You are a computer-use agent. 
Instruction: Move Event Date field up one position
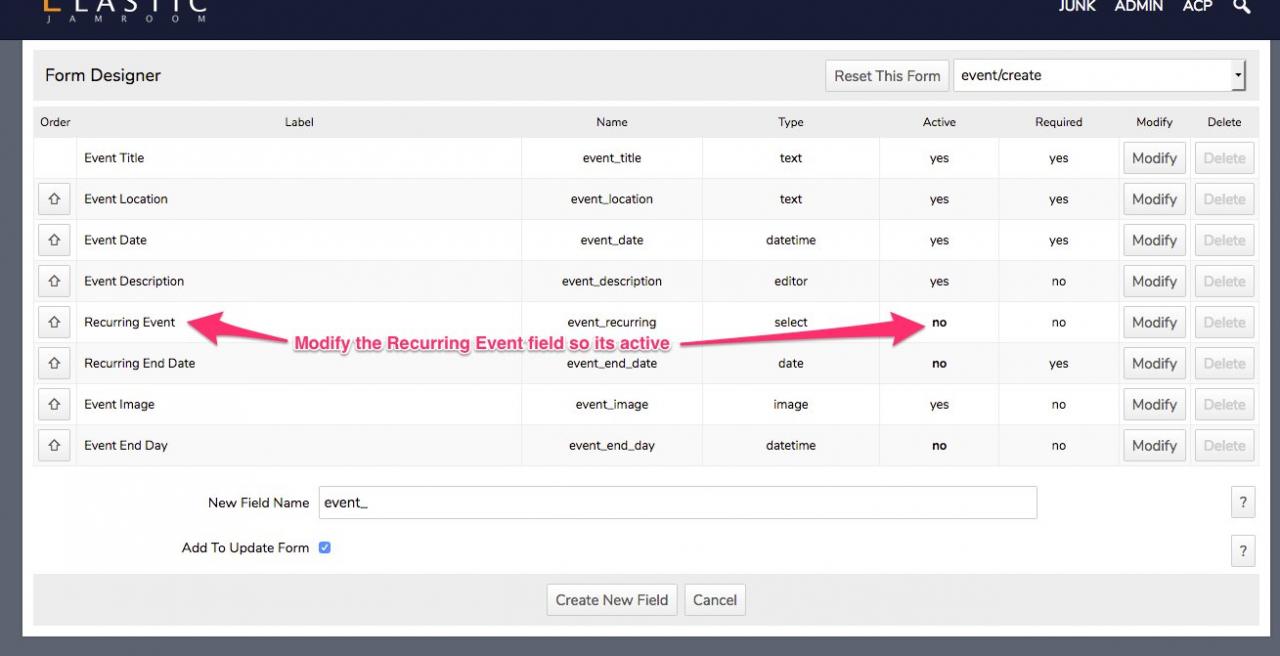(54, 240)
